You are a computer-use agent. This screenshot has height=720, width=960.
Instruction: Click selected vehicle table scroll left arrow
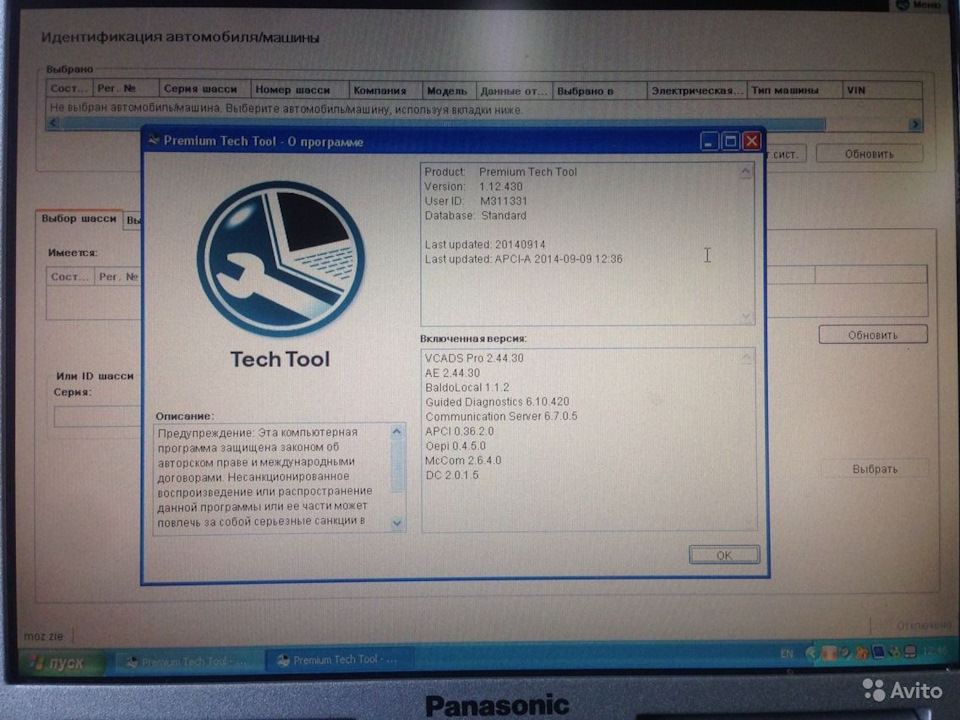53,123
